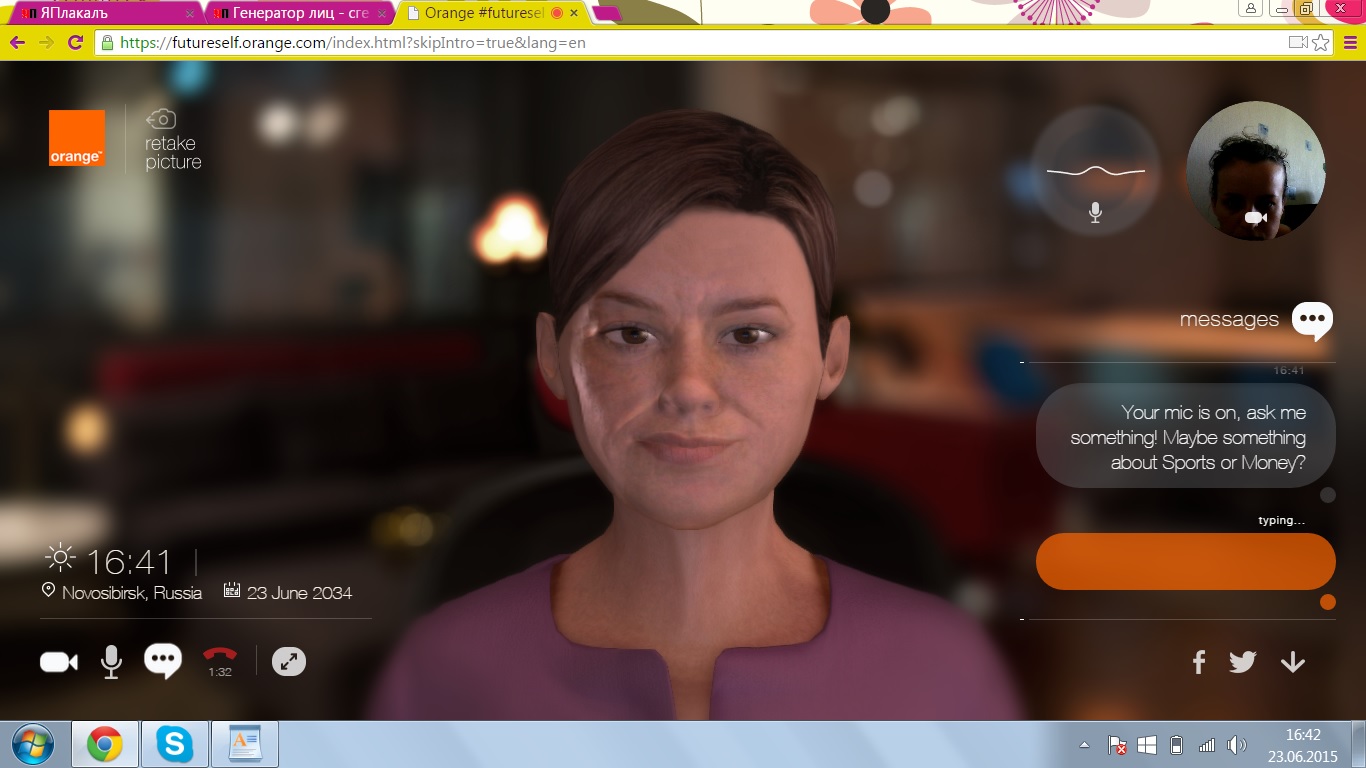Open chat with speech bubble control icon
Viewport: 1366px width, 768px height.
tap(163, 661)
